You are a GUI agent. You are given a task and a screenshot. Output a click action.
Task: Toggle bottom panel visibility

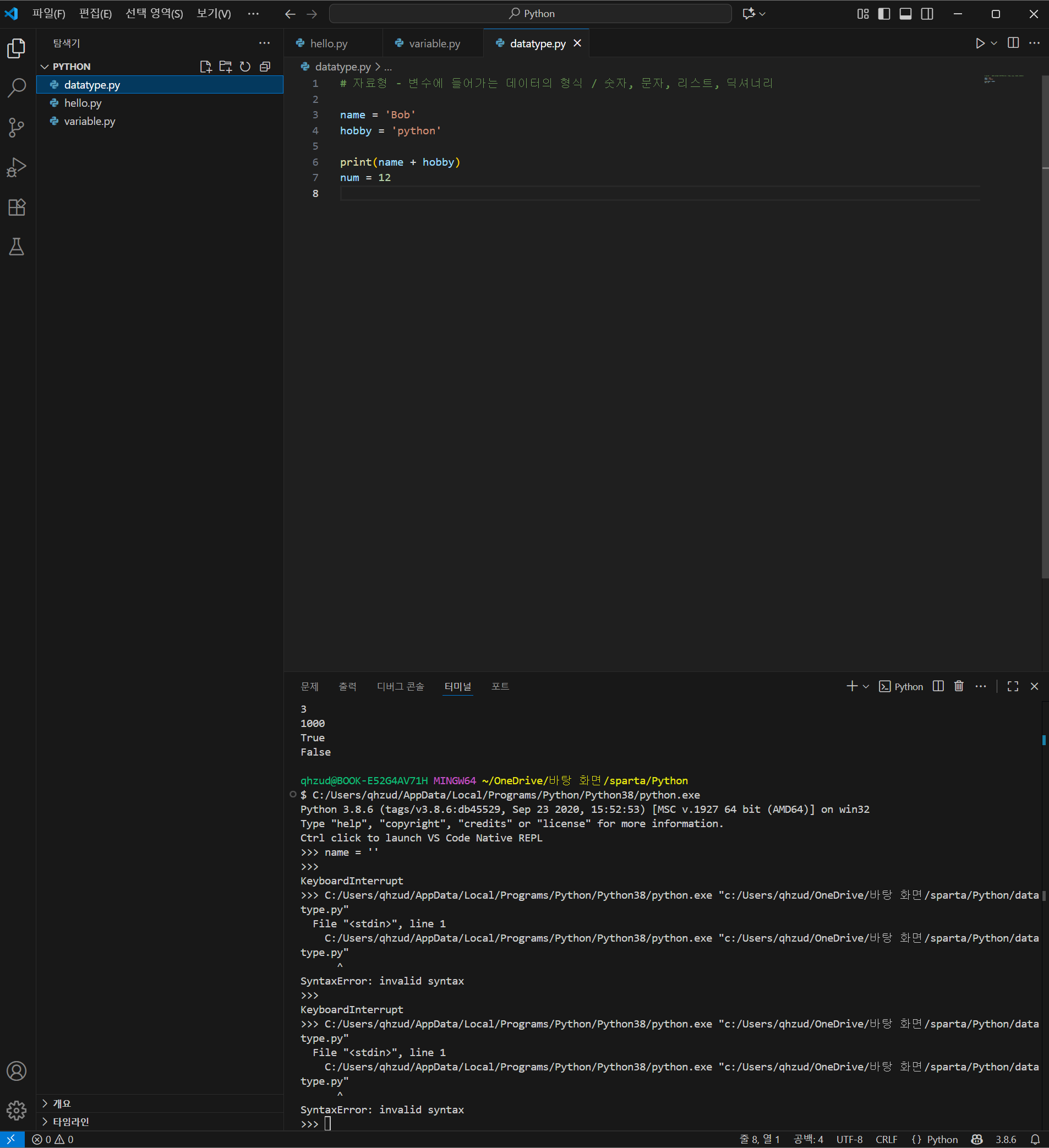tap(905, 14)
